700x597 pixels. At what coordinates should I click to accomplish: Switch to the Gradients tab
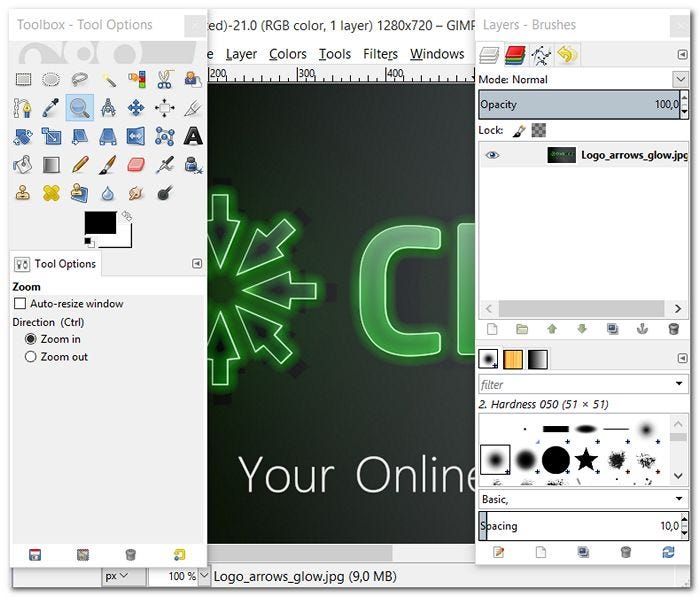click(538, 359)
